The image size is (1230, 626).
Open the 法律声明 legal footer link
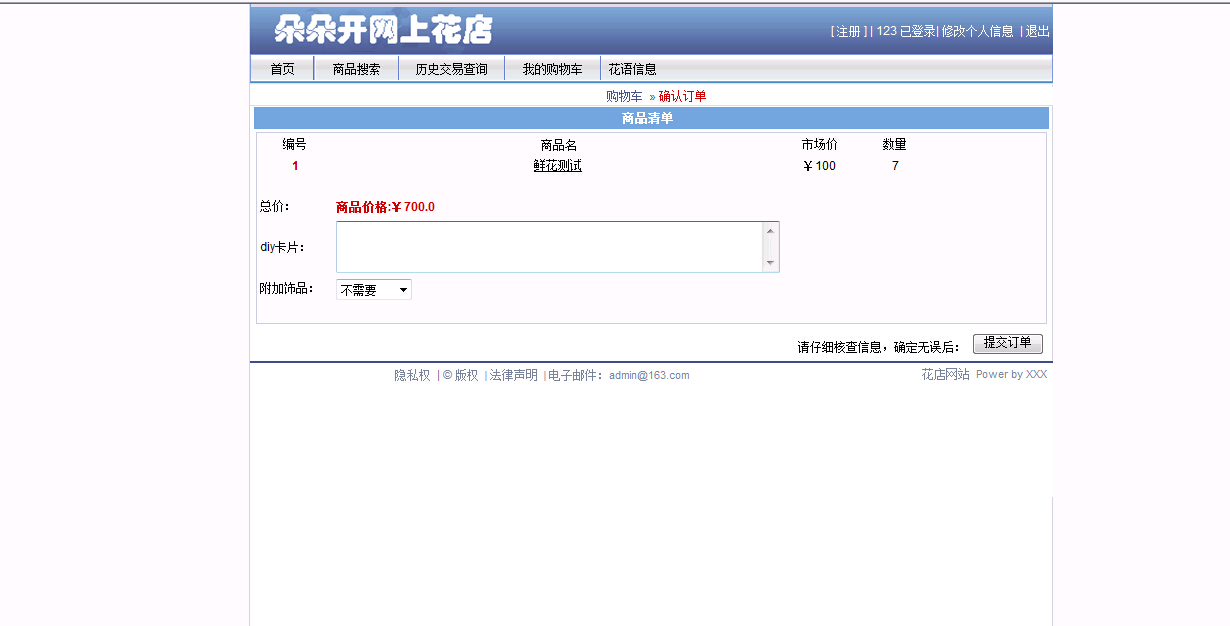click(x=513, y=375)
